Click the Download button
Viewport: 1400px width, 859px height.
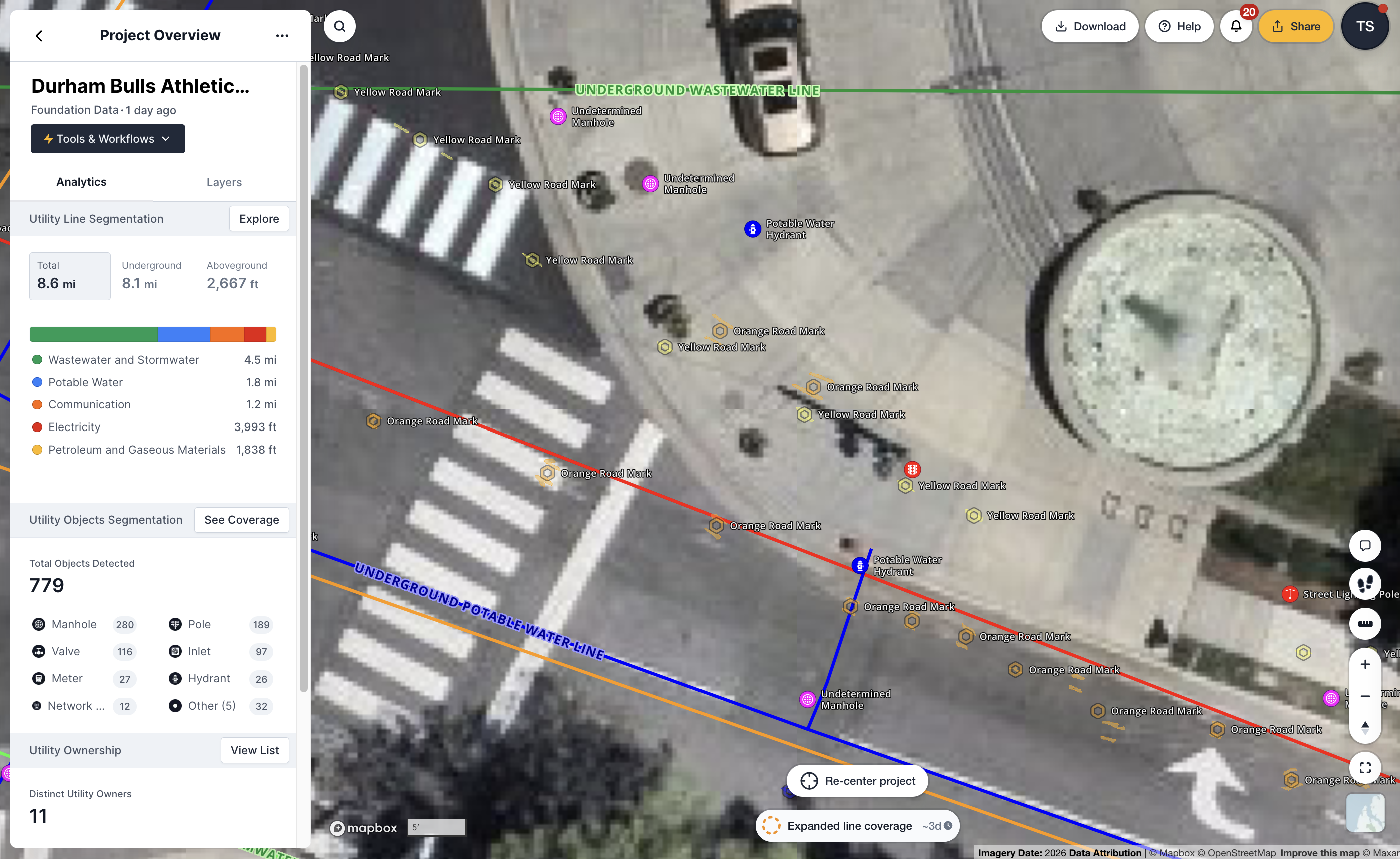[1090, 26]
